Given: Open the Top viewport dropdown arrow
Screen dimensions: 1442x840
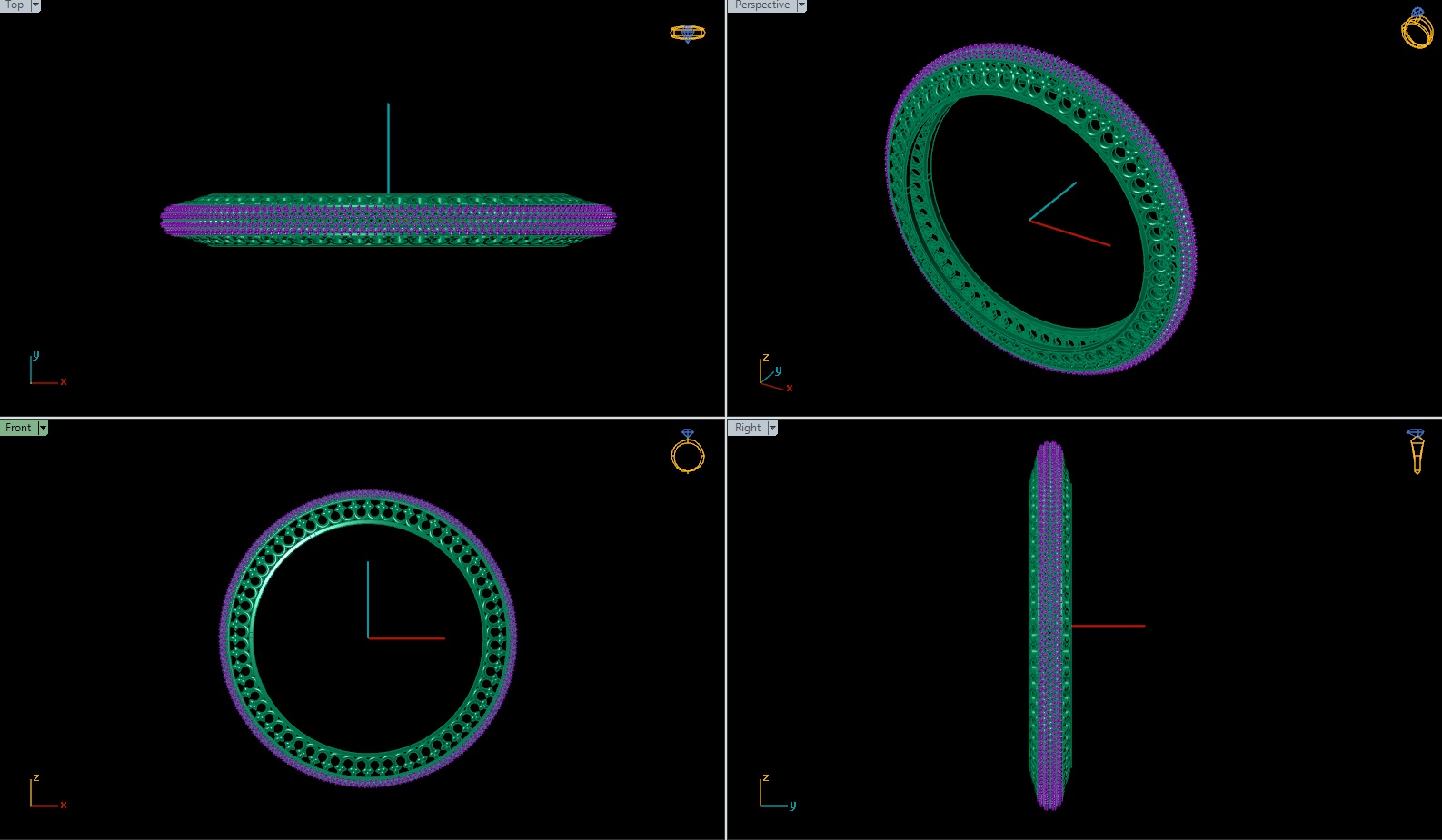Looking at the screenshot, I should pos(35,5).
